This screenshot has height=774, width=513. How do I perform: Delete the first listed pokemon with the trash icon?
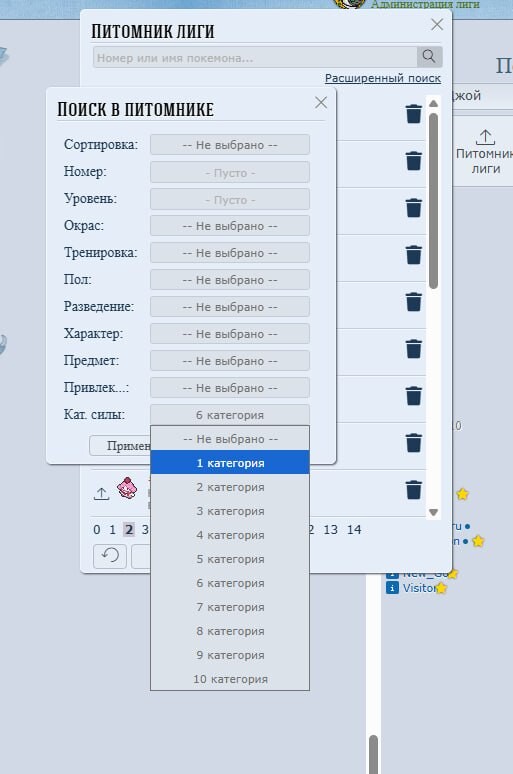414,114
